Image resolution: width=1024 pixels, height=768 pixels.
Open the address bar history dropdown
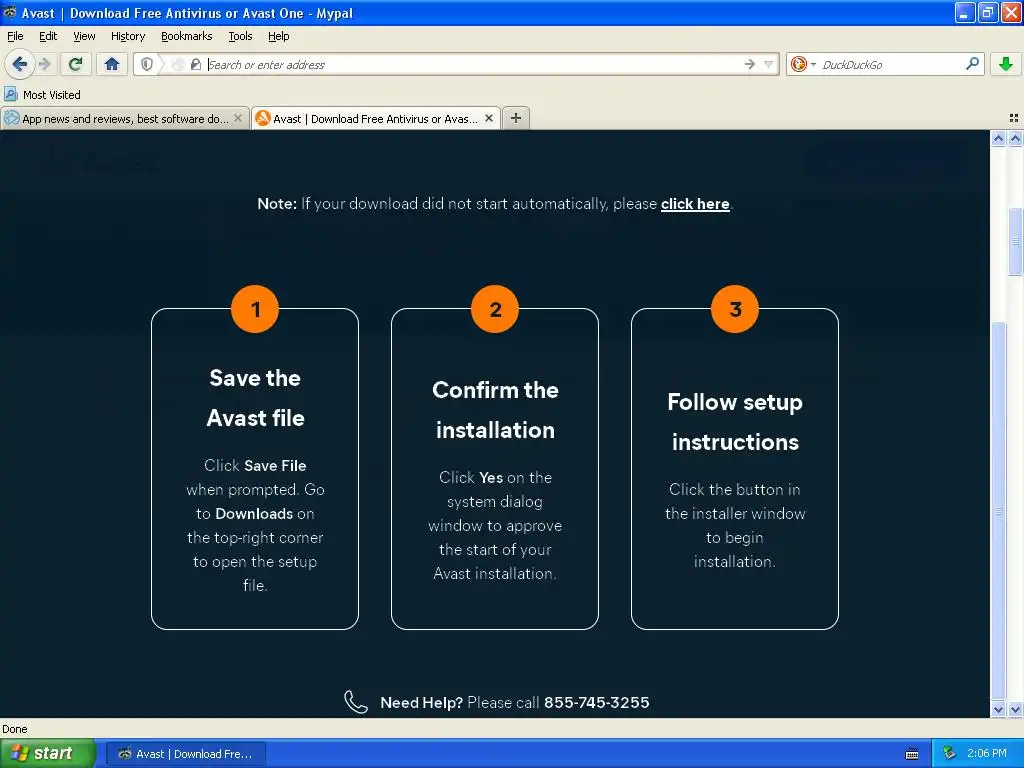pyautogui.click(x=769, y=64)
